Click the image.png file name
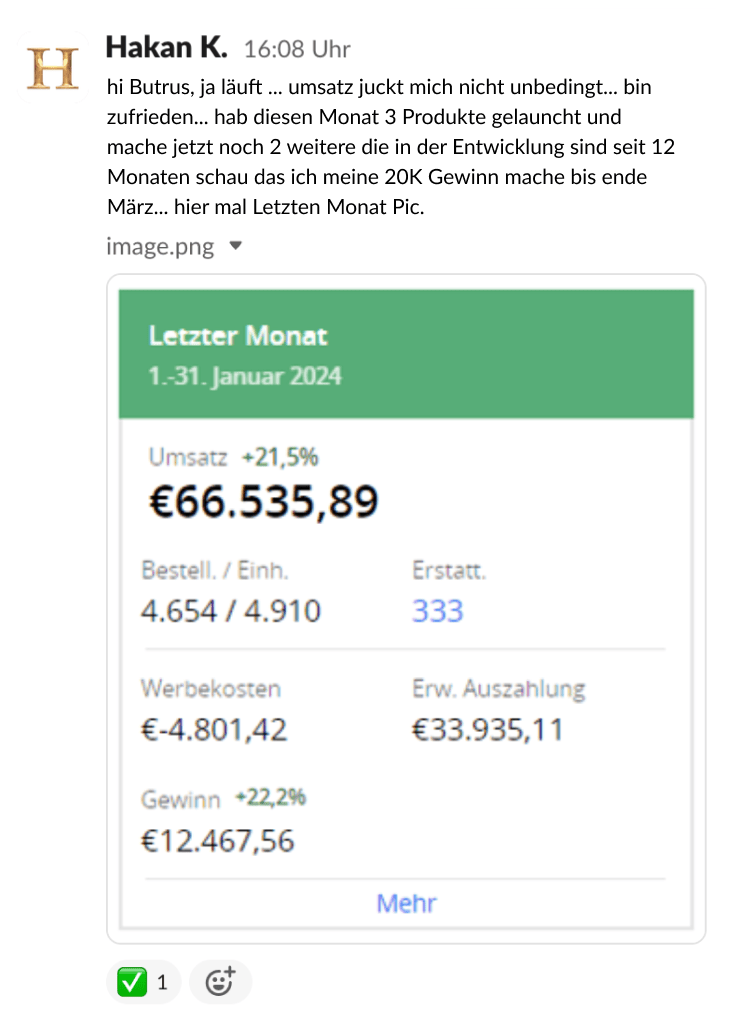The image size is (744, 1021). tap(160, 246)
